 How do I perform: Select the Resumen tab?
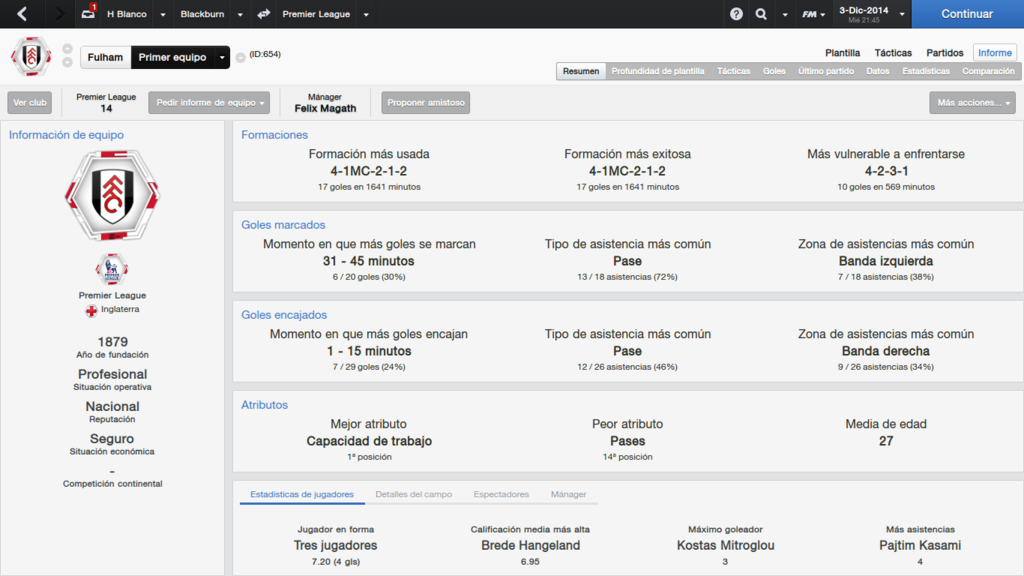(x=581, y=71)
